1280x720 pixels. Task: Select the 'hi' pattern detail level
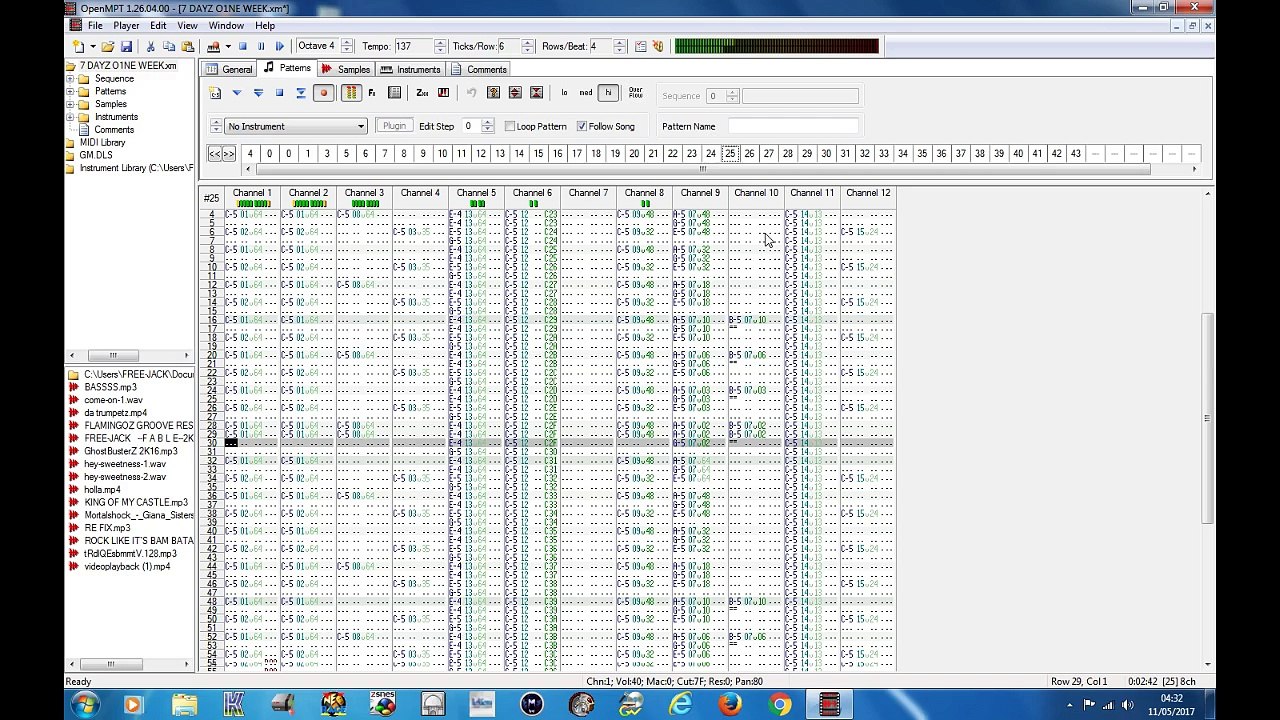(608, 93)
